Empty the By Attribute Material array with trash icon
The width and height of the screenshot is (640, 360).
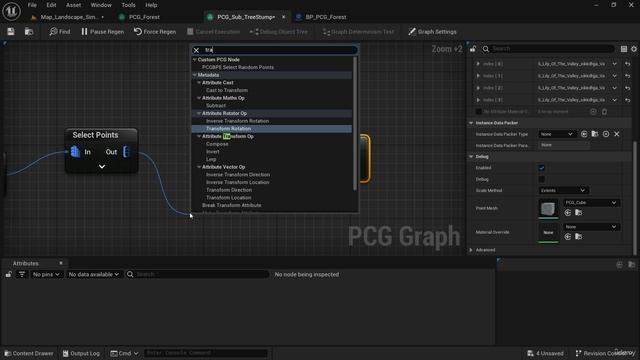pos(604,111)
